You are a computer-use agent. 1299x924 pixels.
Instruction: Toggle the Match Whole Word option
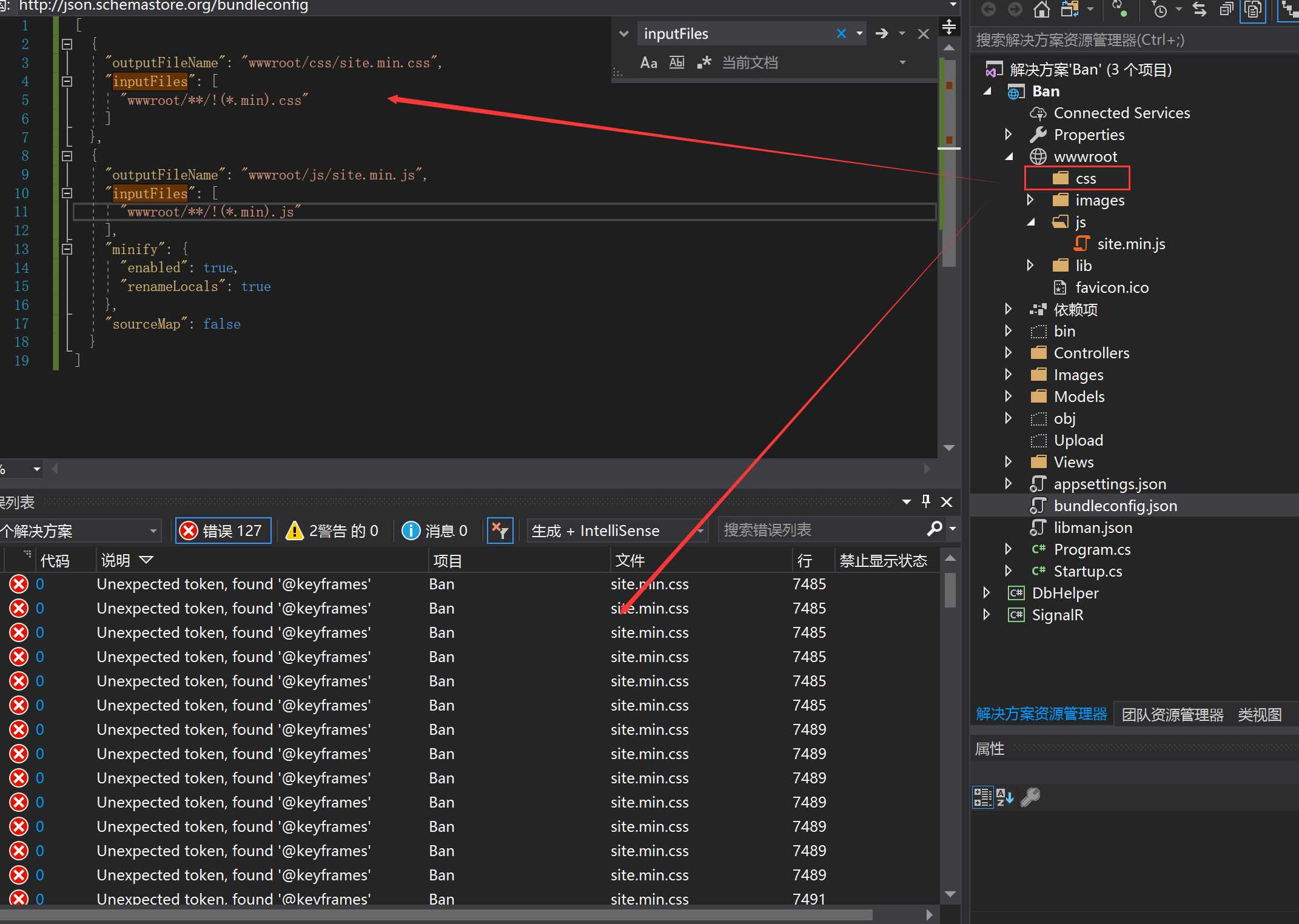coord(676,62)
